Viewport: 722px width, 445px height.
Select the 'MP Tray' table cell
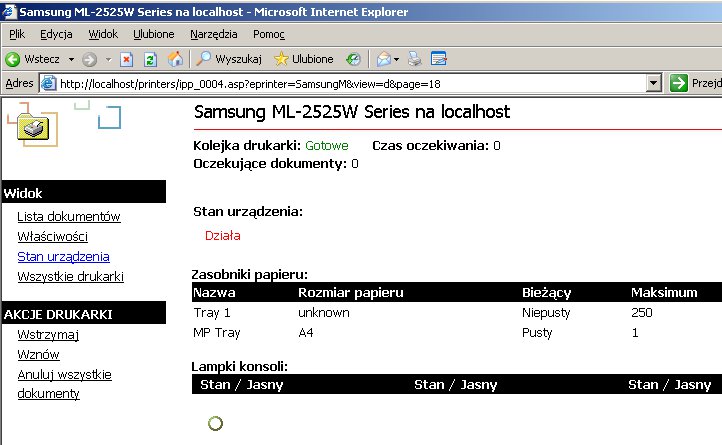point(217,333)
